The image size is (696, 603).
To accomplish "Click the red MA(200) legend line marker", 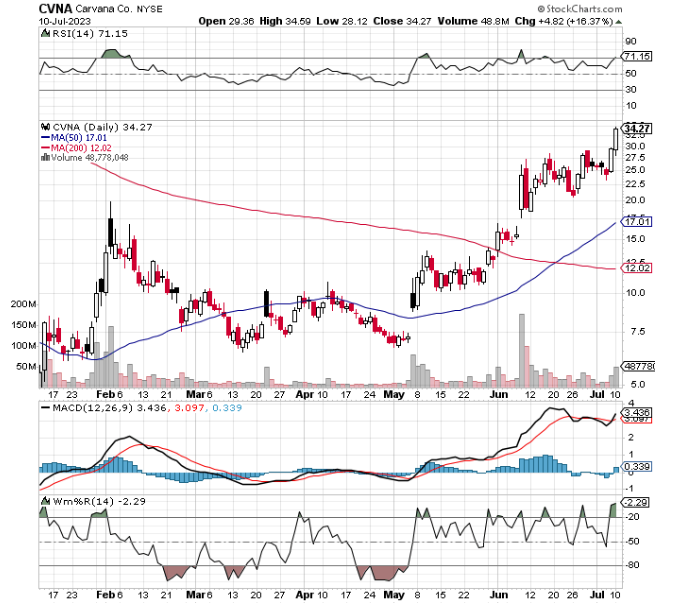I will [x=44, y=147].
